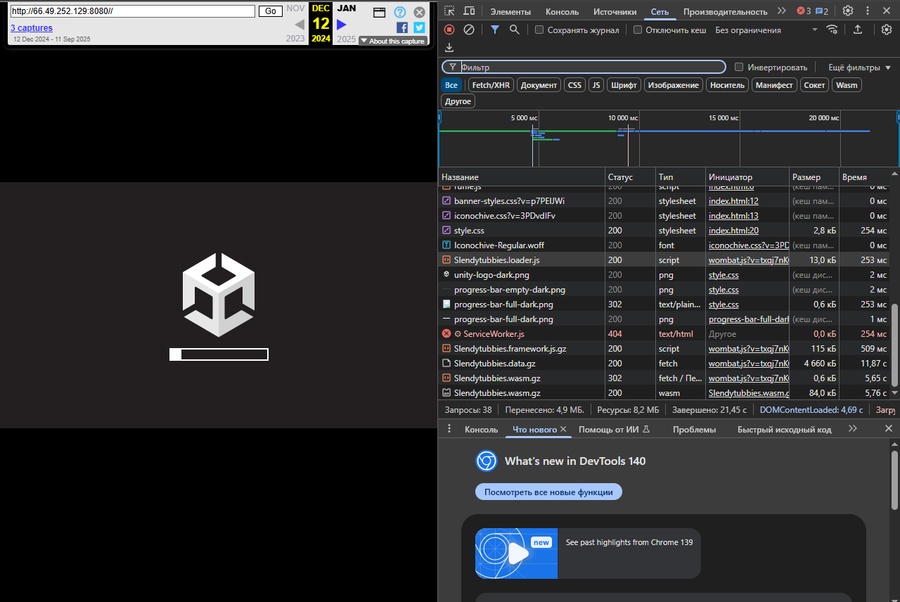This screenshot has height=602, width=900.
Task: Click the red errors count badge
Action: [804, 11]
